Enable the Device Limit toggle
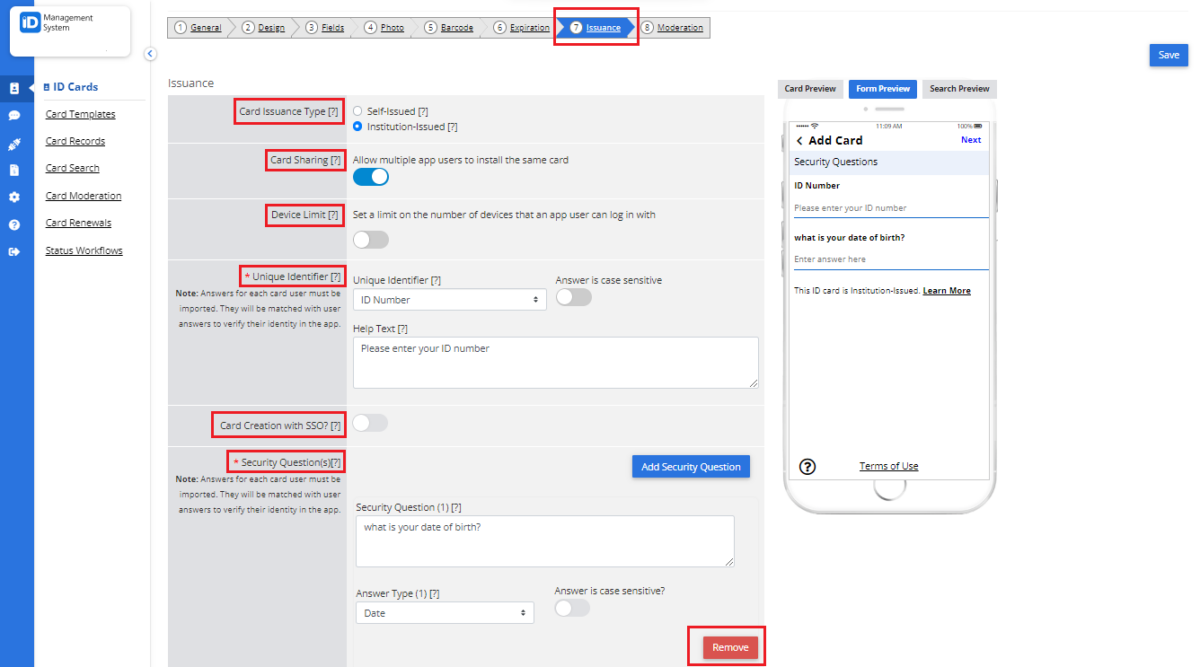1200x667 pixels. click(371, 239)
